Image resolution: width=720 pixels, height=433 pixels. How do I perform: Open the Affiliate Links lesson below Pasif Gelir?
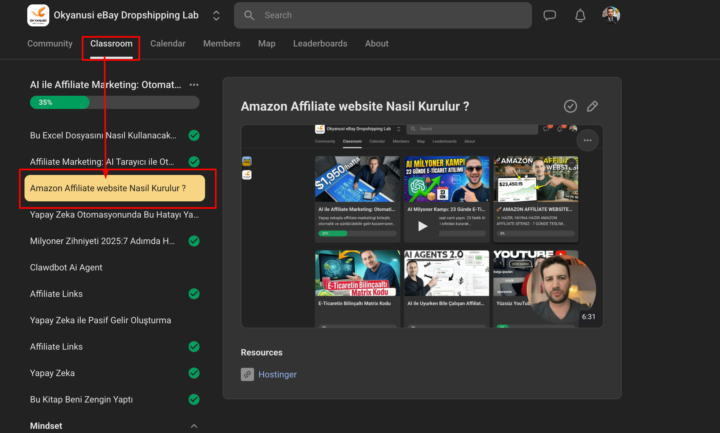(x=56, y=347)
